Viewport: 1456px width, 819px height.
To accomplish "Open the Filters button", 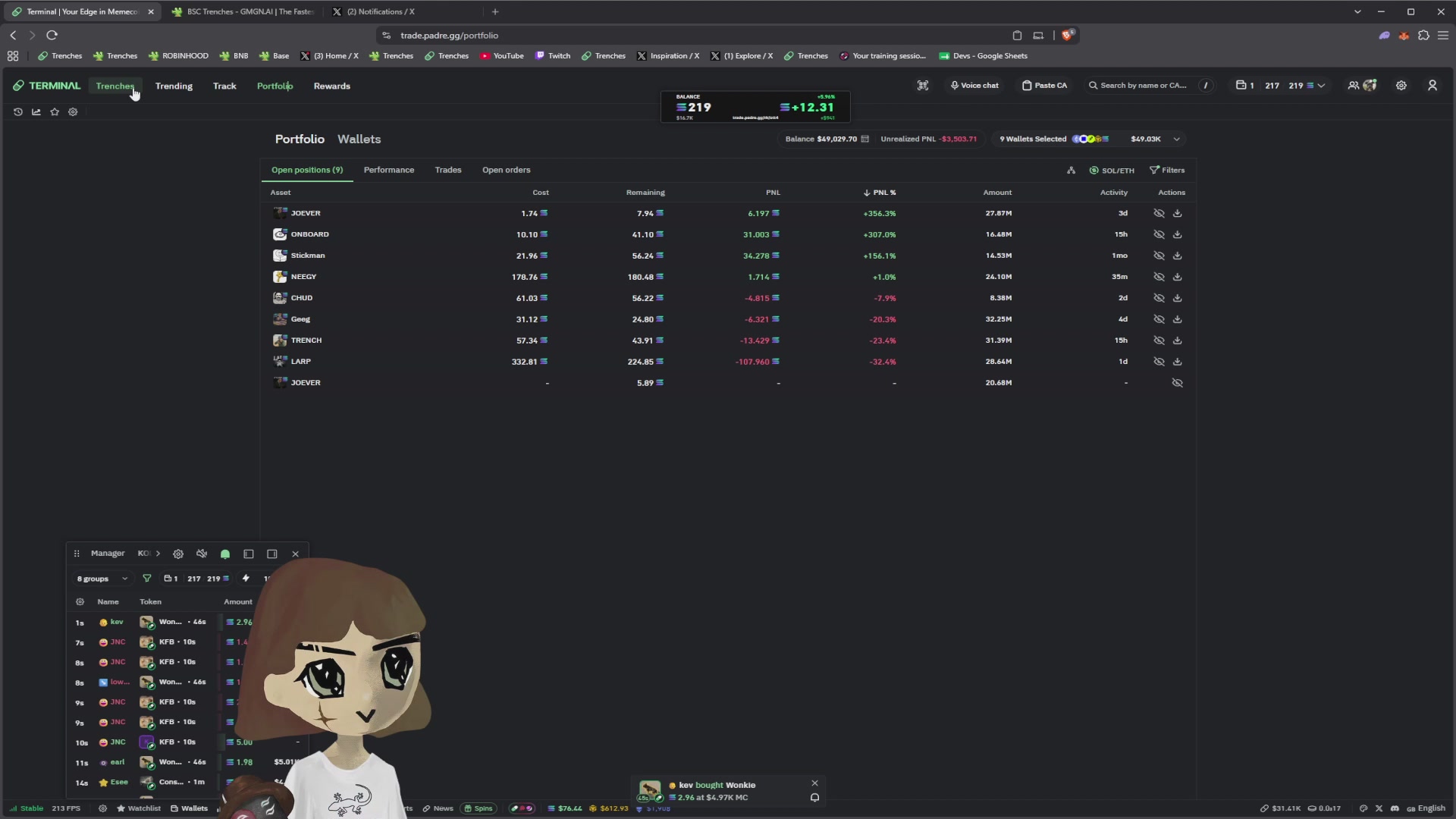I will [x=1167, y=171].
